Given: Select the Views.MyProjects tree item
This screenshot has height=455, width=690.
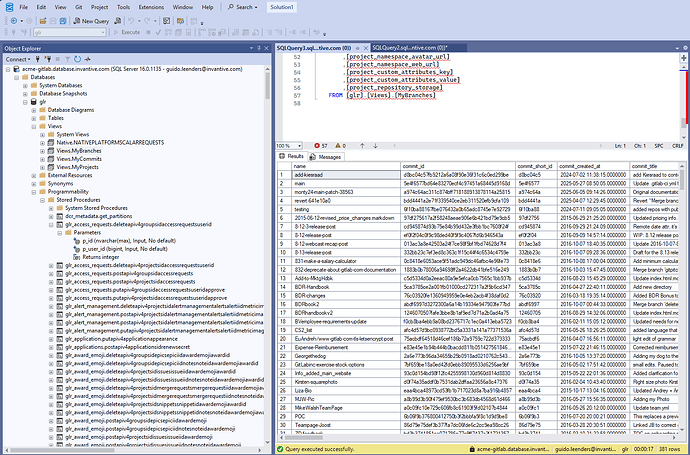Looking at the screenshot, I should [x=77, y=167].
